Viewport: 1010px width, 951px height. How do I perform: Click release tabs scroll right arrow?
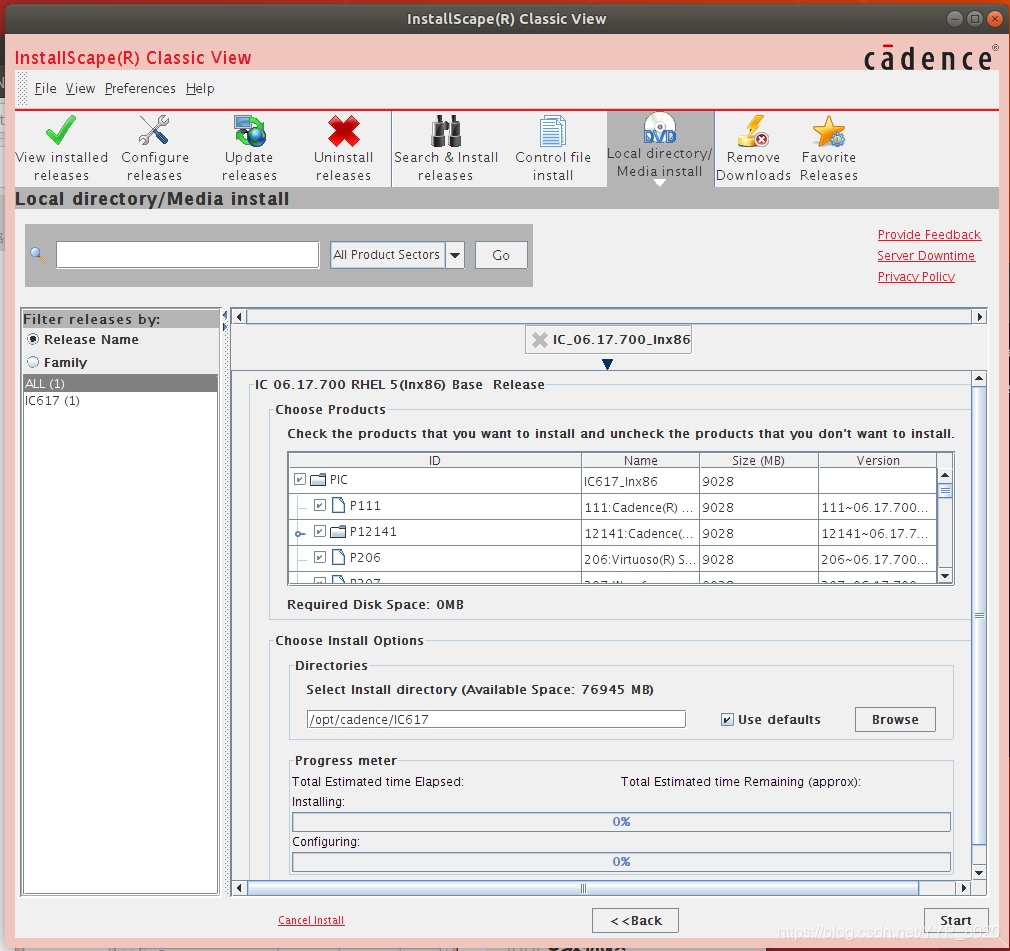980,316
